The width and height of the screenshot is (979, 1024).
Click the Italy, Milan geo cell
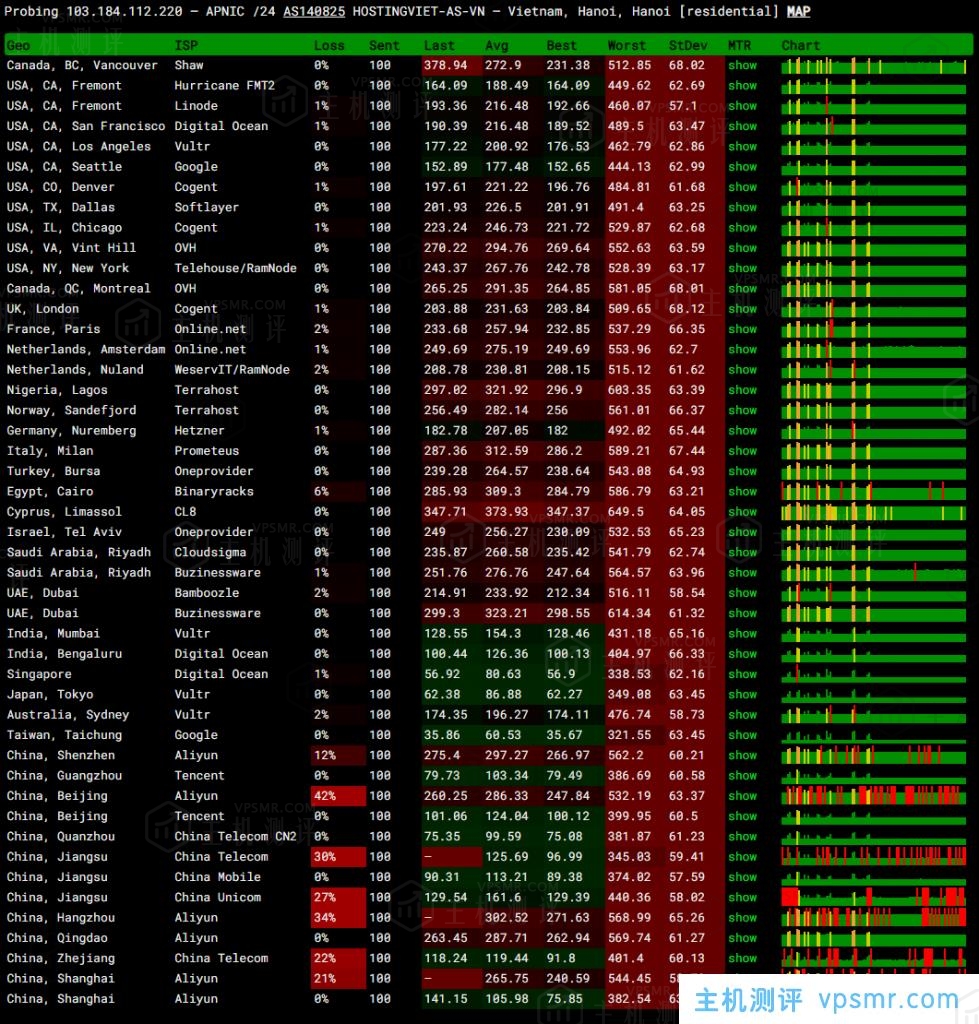click(50, 451)
